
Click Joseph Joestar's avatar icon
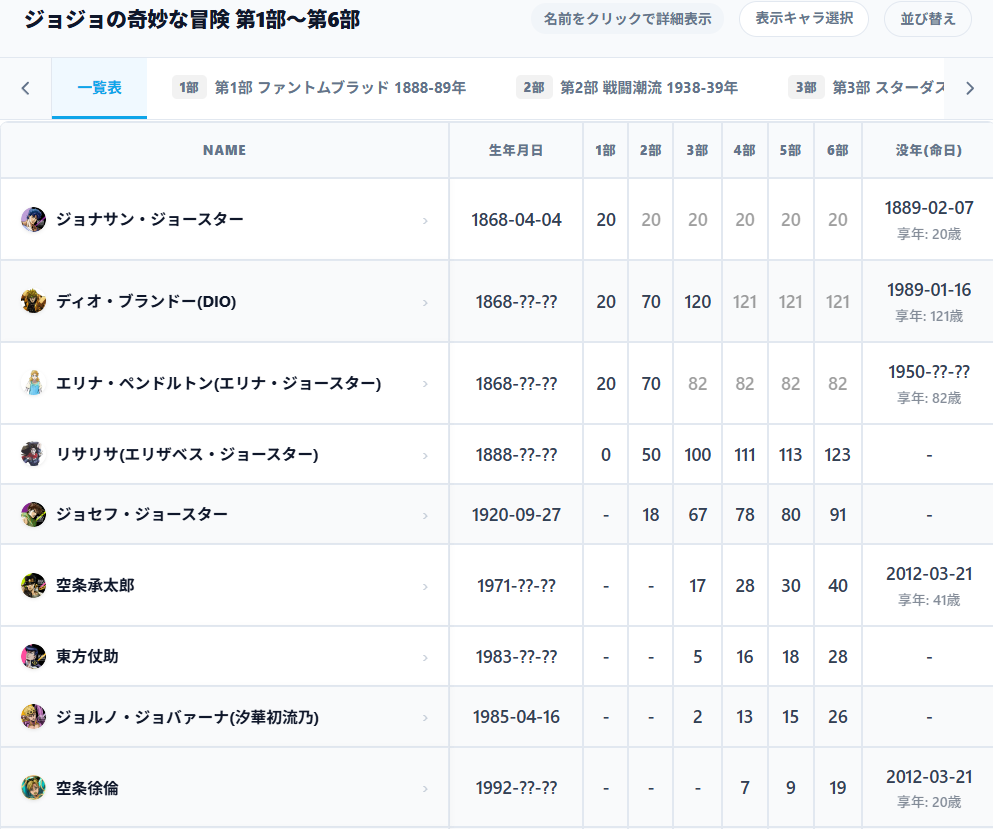pos(33,514)
